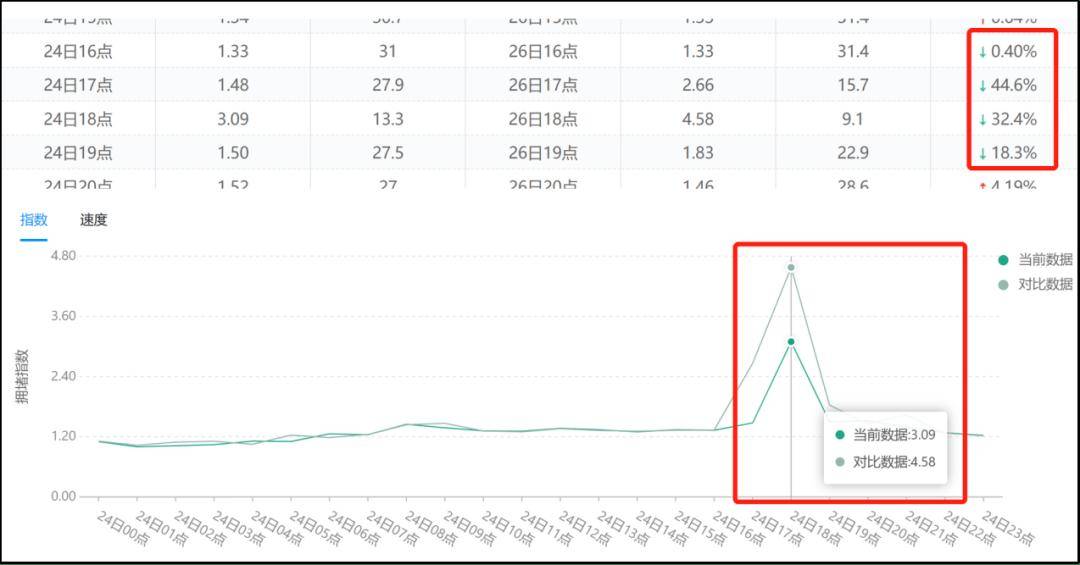Select the green peak point on the chart
The width and height of the screenshot is (1080, 565).
791,342
